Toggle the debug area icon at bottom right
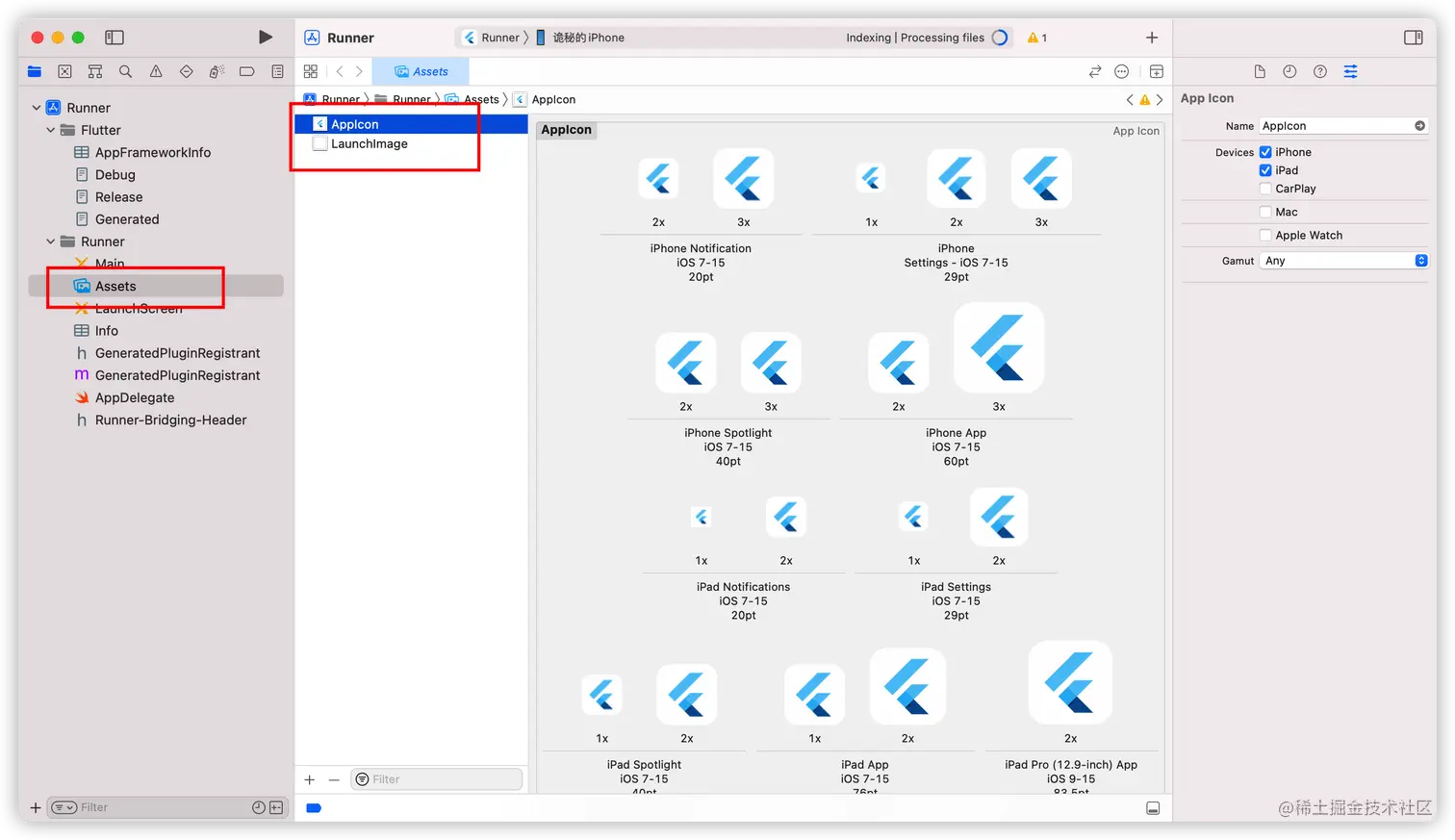This screenshot has width=1455, height=840. coord(1153,808)
